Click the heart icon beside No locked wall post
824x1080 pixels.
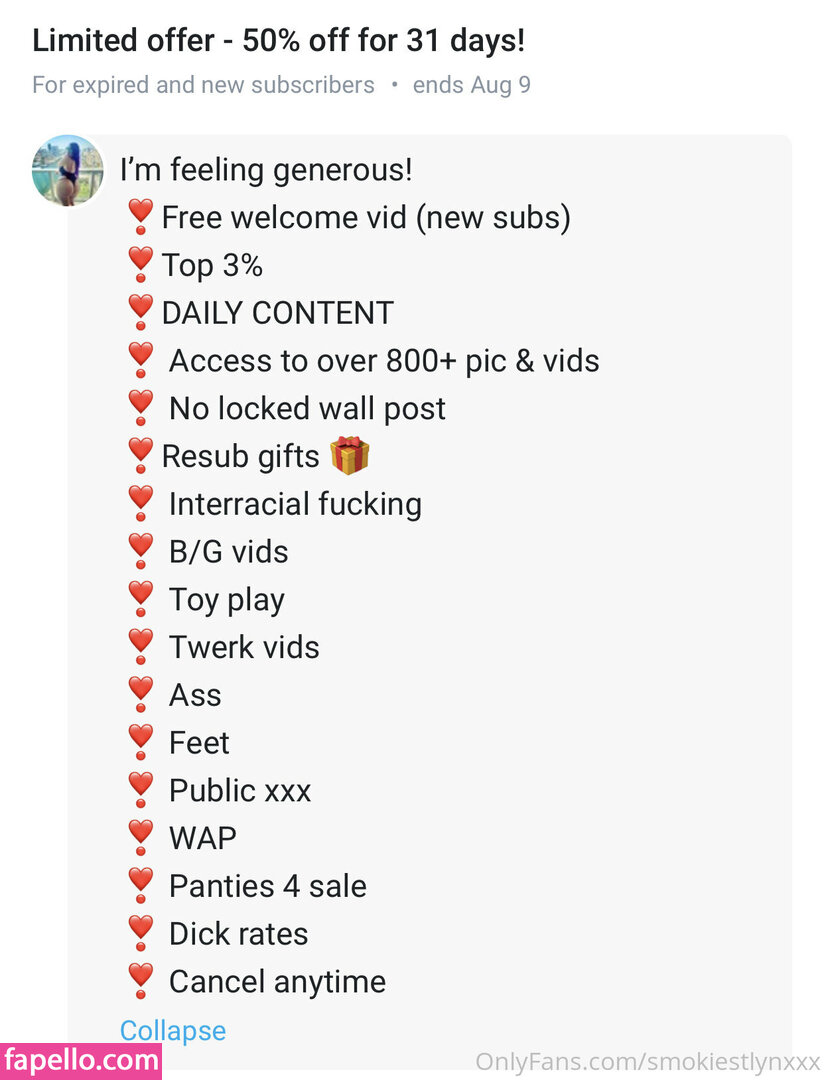coord(141,408)
